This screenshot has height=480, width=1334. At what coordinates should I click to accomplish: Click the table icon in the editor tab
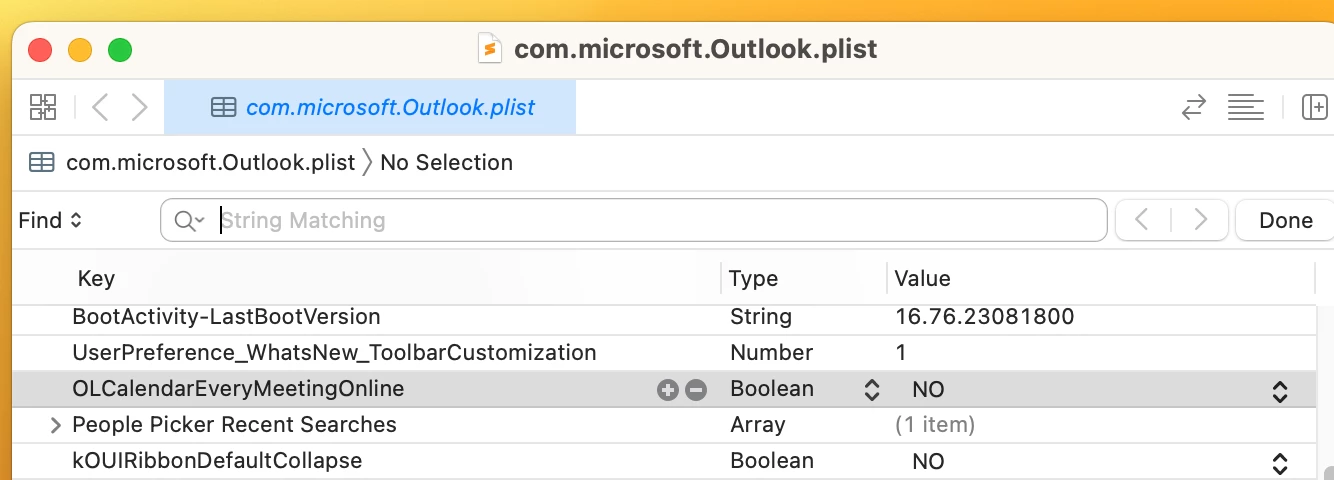coord(224,107)
